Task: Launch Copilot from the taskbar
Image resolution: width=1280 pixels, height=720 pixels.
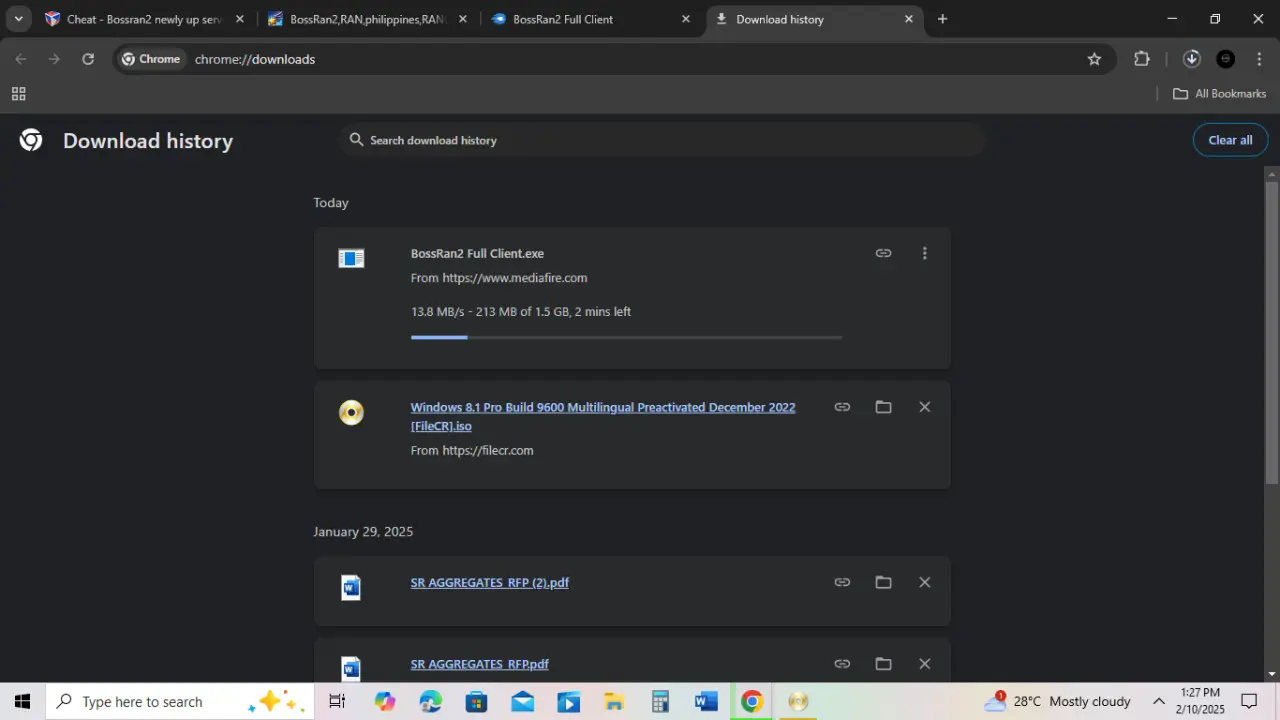Action: 385,701
